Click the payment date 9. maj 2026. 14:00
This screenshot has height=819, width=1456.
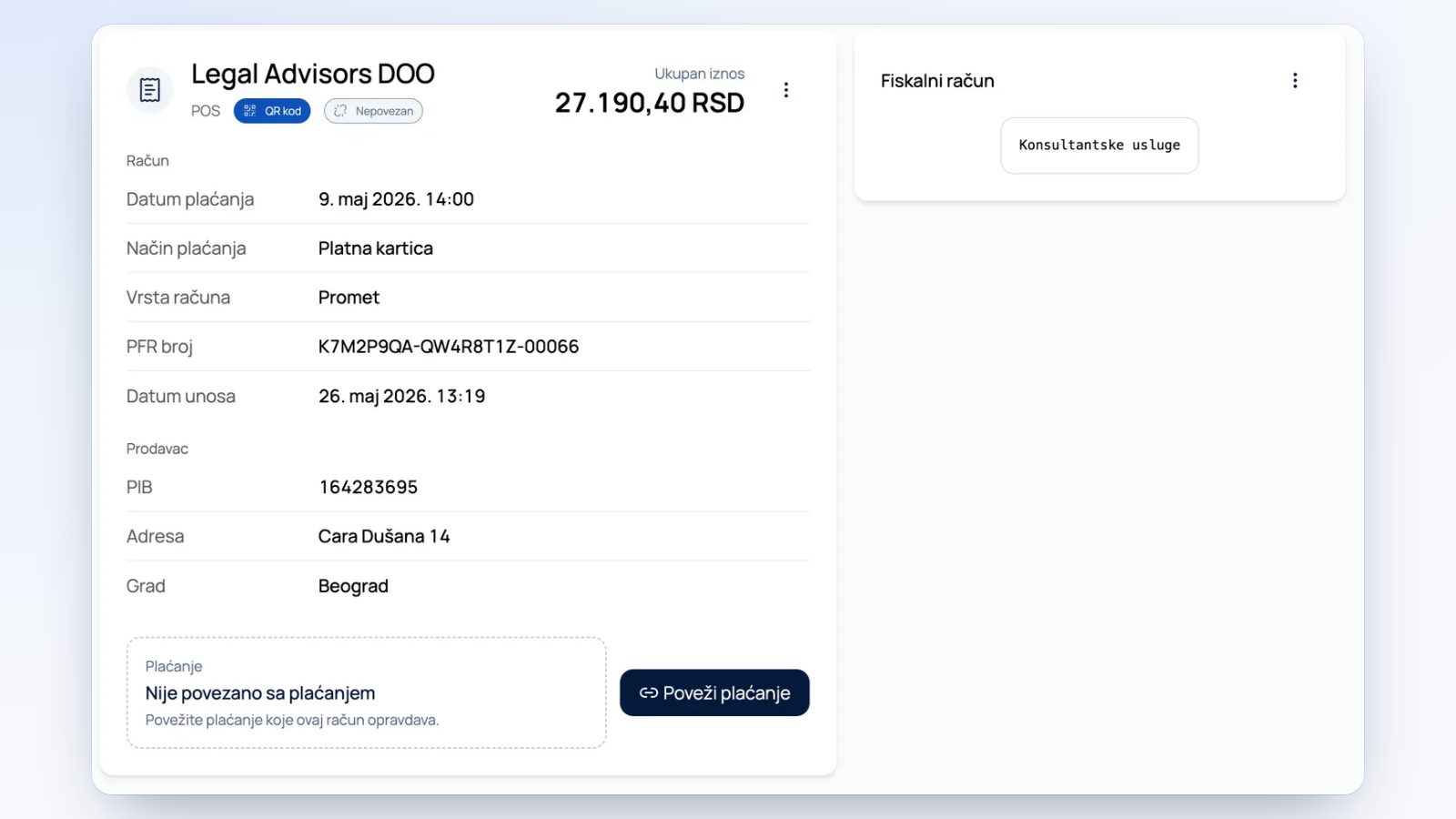tap(396, 199)
